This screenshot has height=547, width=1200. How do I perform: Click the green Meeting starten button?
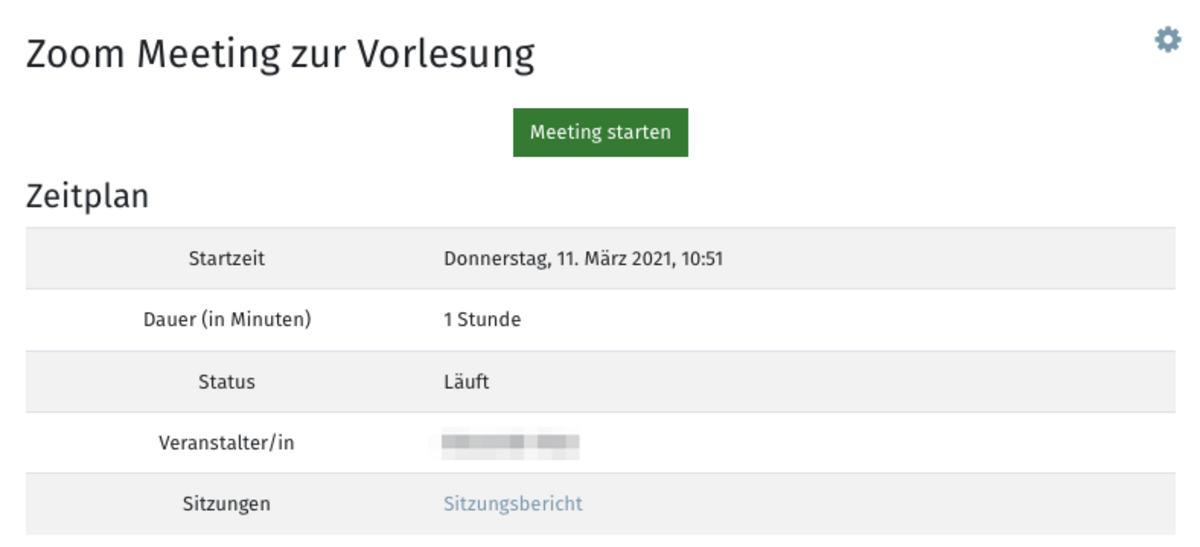[x=600, y=132]
